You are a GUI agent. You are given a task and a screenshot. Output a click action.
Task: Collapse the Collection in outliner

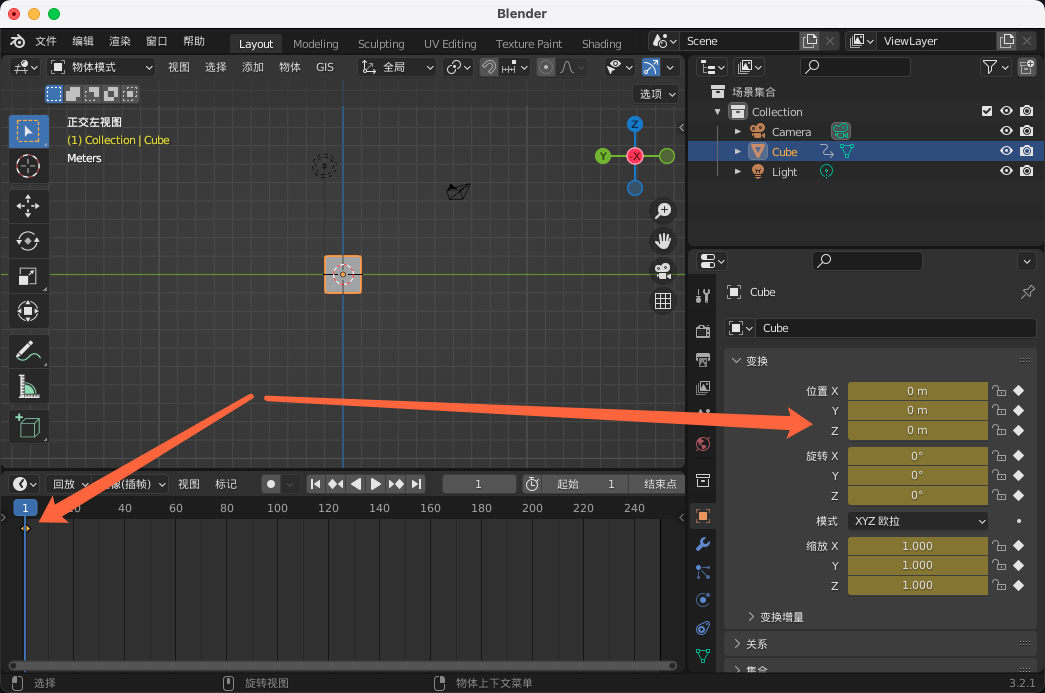click(x=718, y=111)
